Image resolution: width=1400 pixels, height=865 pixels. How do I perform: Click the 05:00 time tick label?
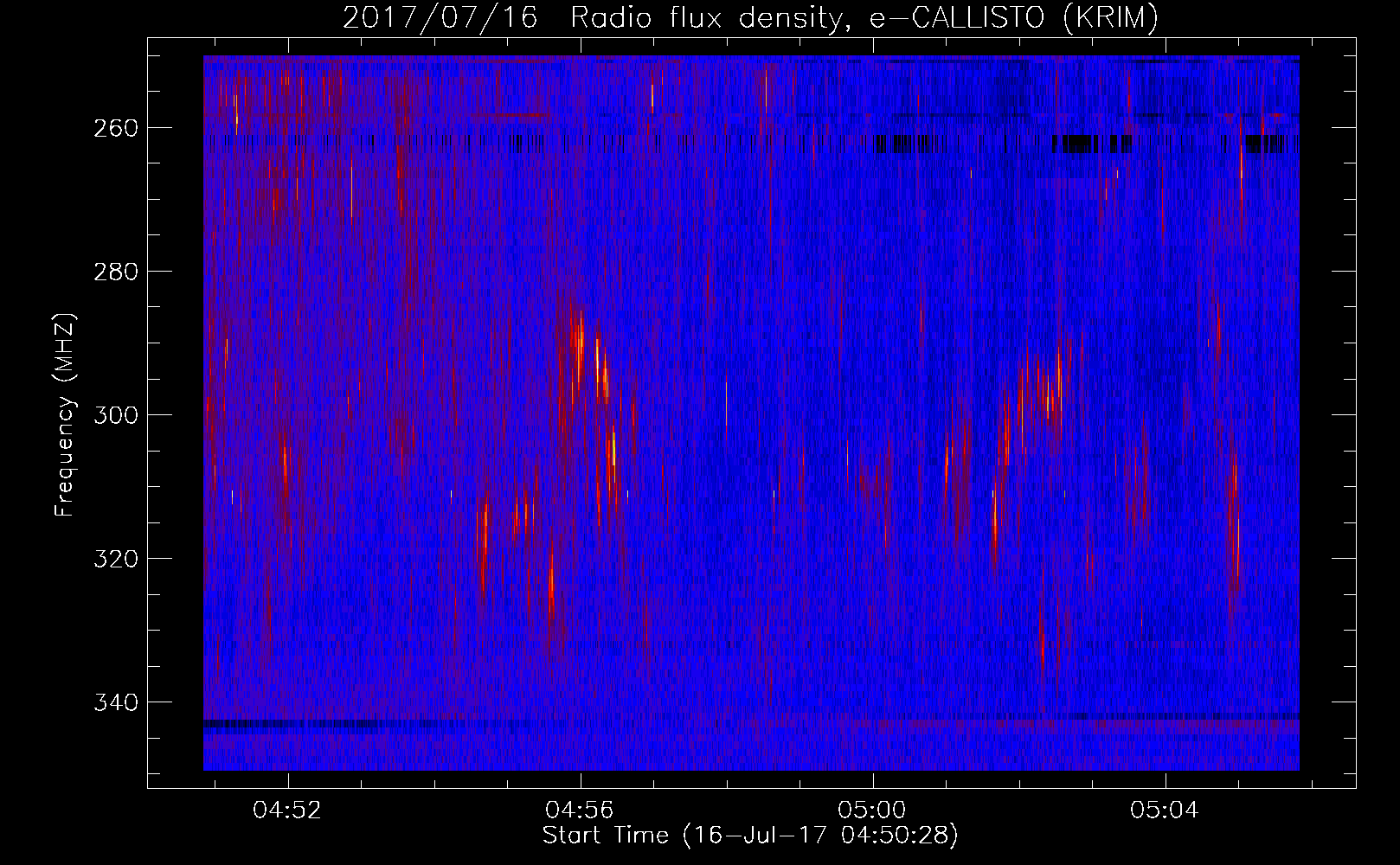(x=872, y=811)
